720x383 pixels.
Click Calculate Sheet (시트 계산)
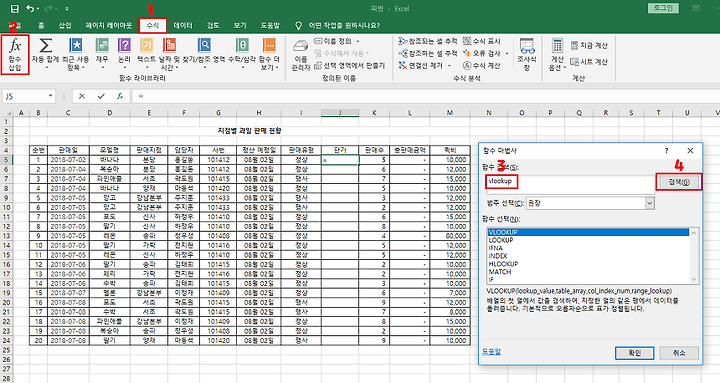[589, 62]
